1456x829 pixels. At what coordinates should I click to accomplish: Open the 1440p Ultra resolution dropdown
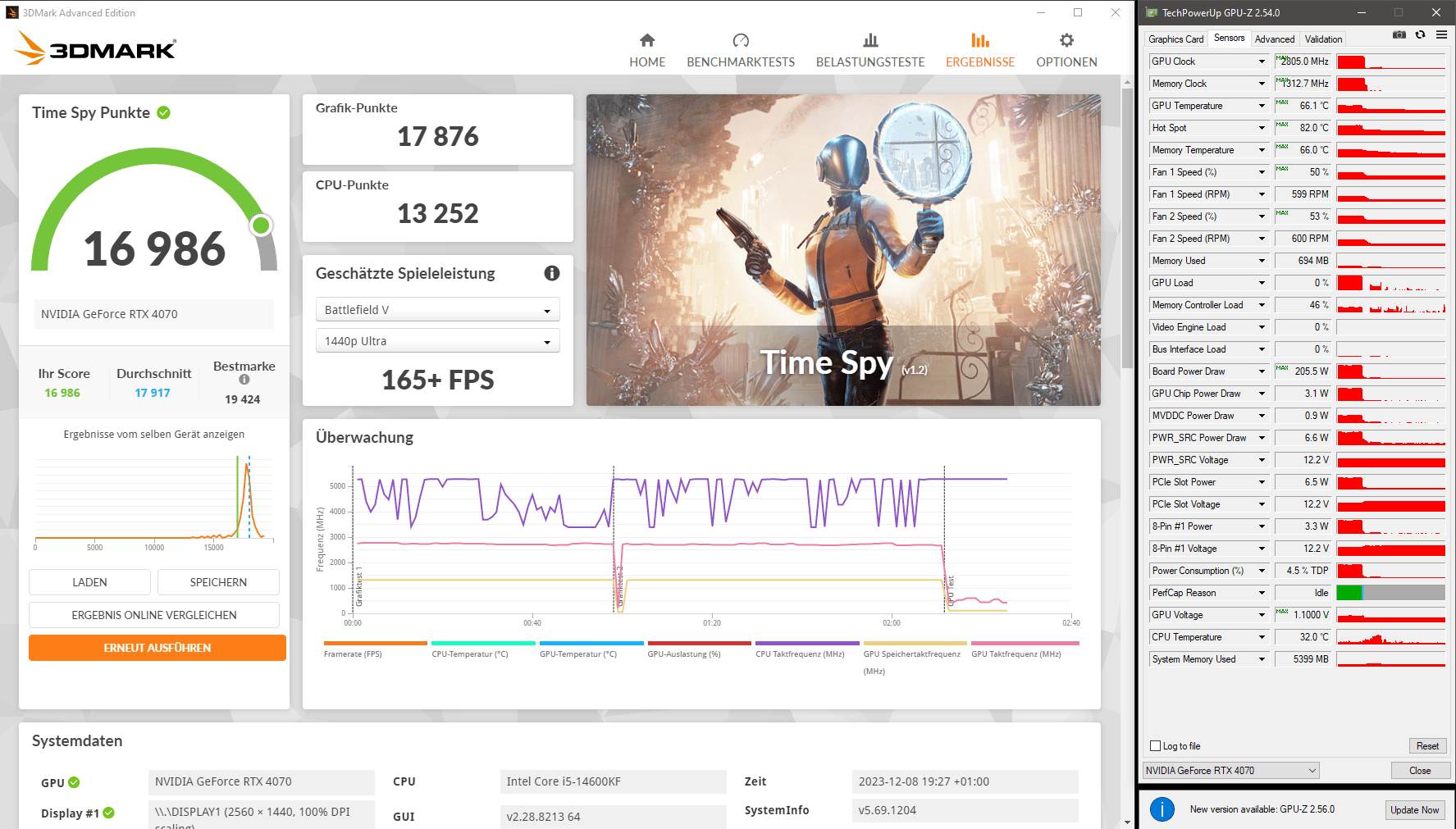pyautogui.click(x=438, y=340)
